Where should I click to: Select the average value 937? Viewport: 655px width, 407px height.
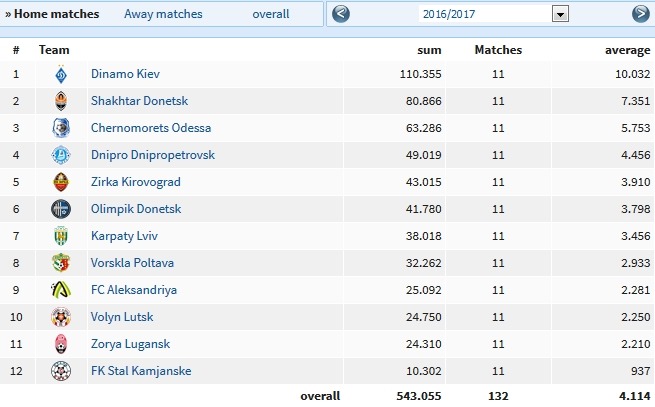[641, 371]
